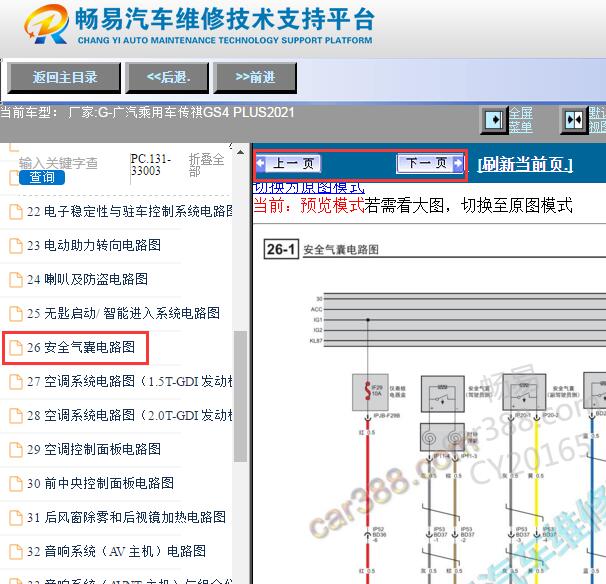Click the 26-1 安全气囊电路图 diagram preview
Viewport: 606px width, 584px height.
point(429,406)
